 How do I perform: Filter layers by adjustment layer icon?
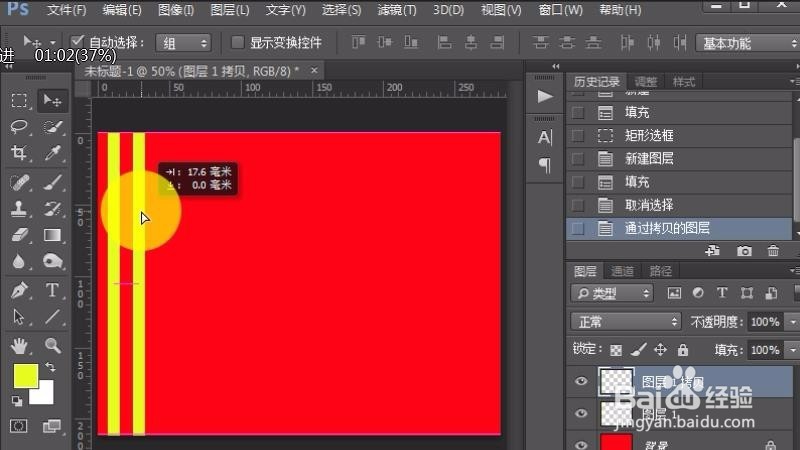coord(698,293)
